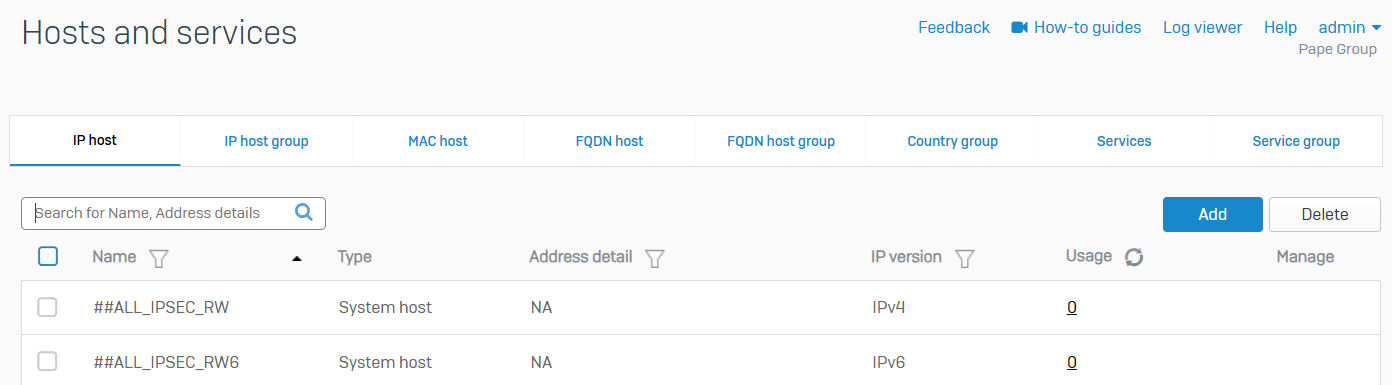The image size is (1392, 385).
Task: Tick the select-all checkbox in header
Action: (48, 256)
